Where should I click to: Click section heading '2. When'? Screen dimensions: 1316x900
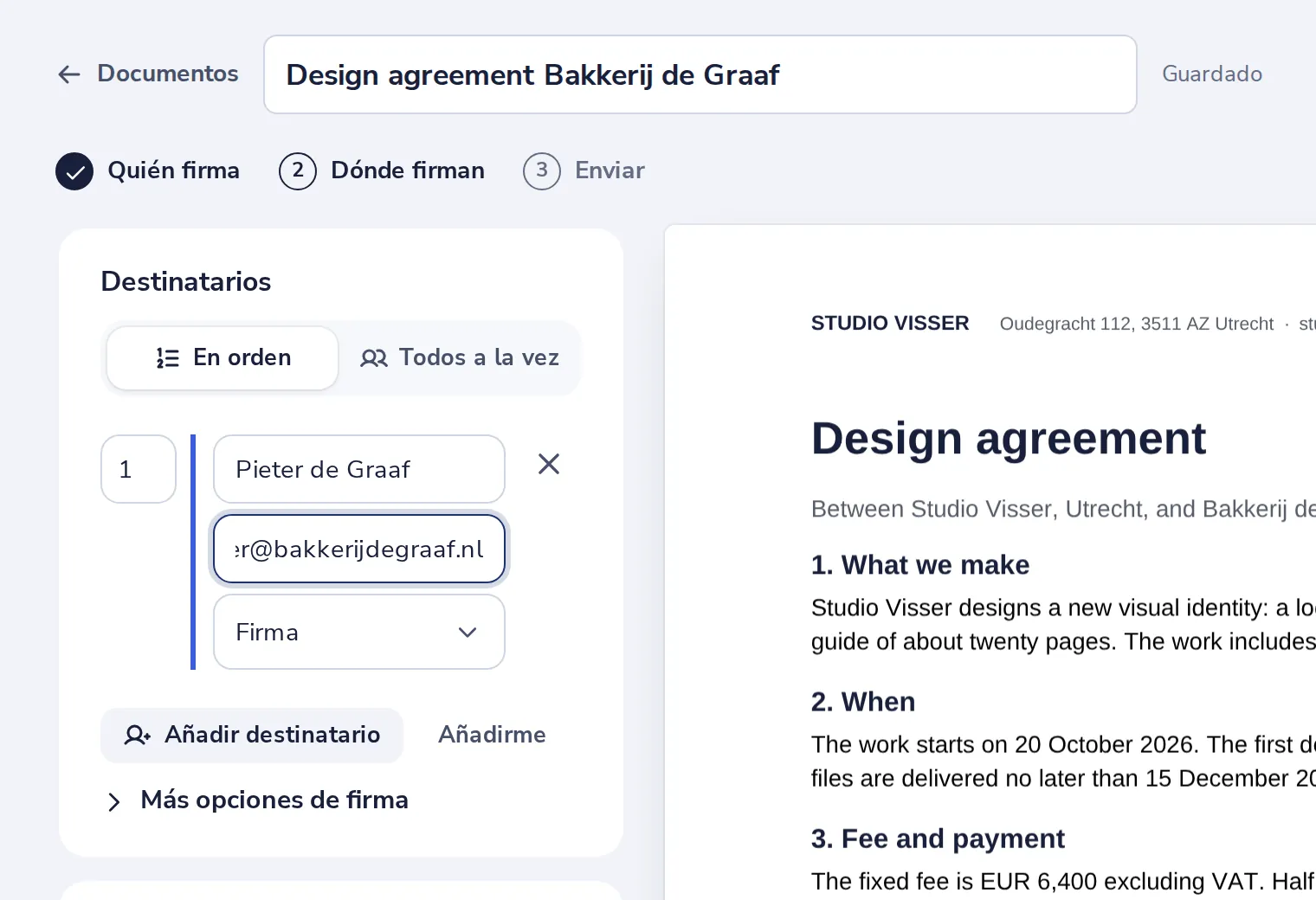point(863,702)
